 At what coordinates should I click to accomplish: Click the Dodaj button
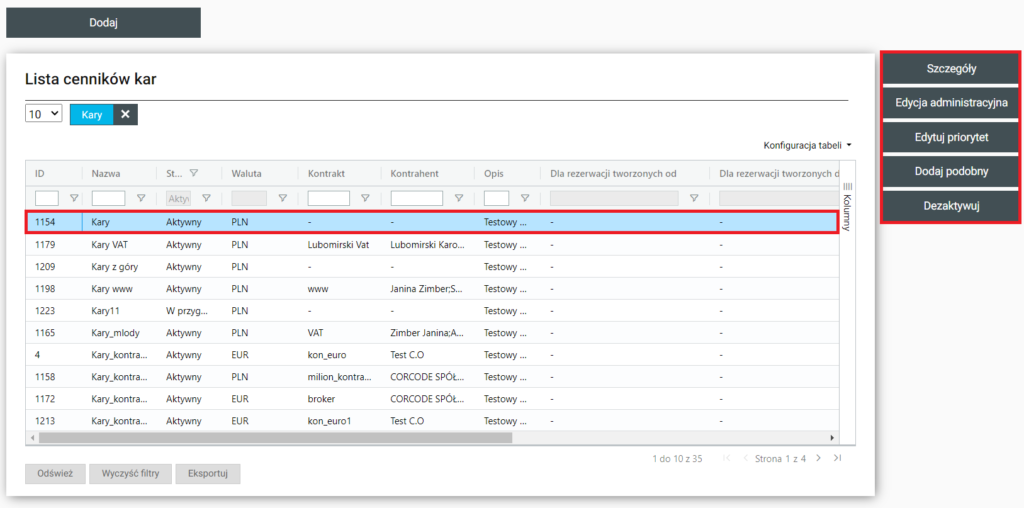click(x=104, y=23)
